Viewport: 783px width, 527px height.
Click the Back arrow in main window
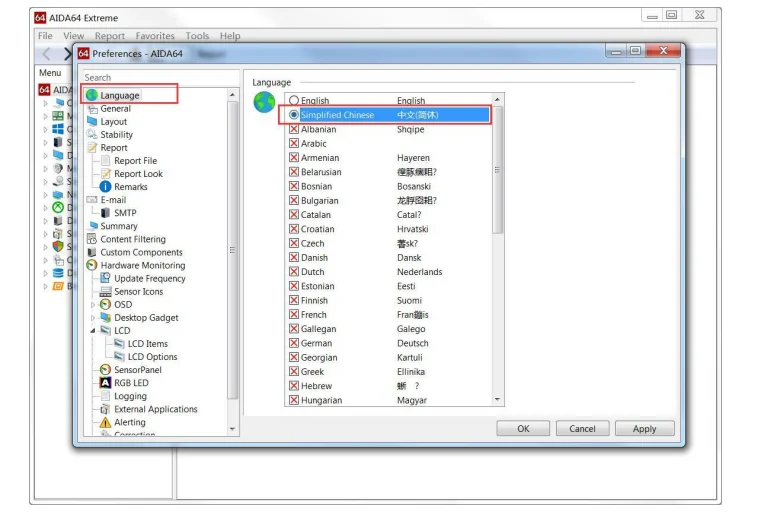coord(47,53)
